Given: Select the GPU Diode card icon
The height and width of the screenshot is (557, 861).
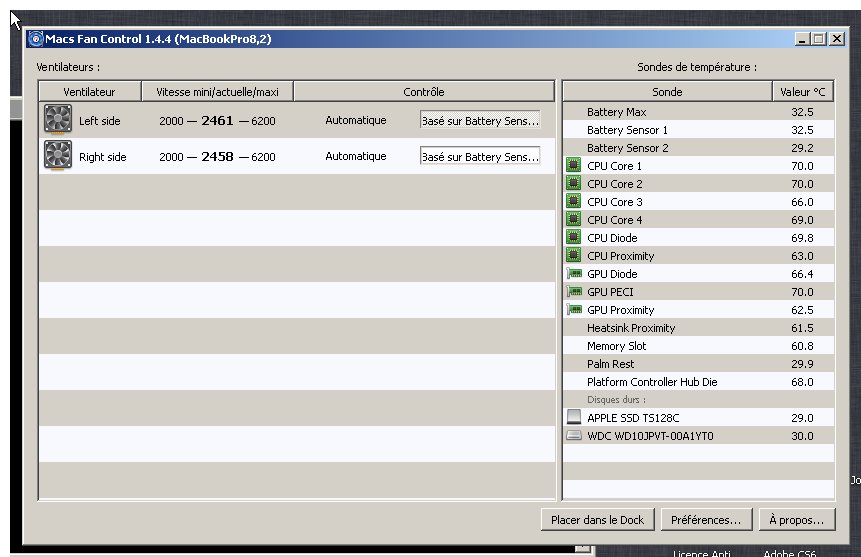Looking at the screenshot, I should [x=574, y=274].
